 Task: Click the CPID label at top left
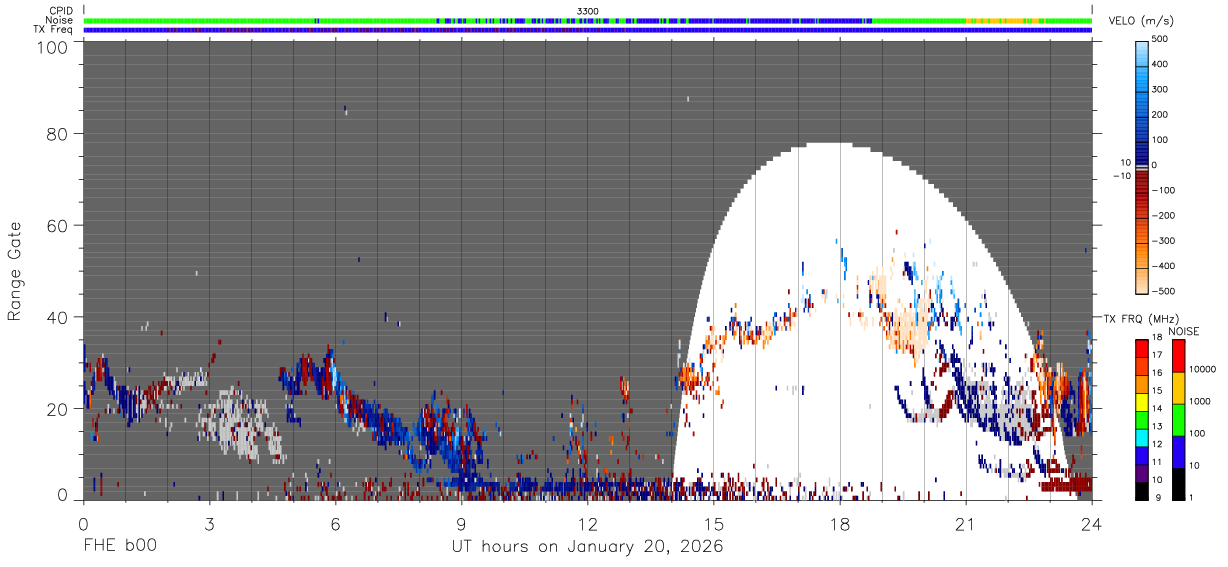pos(62,11)
